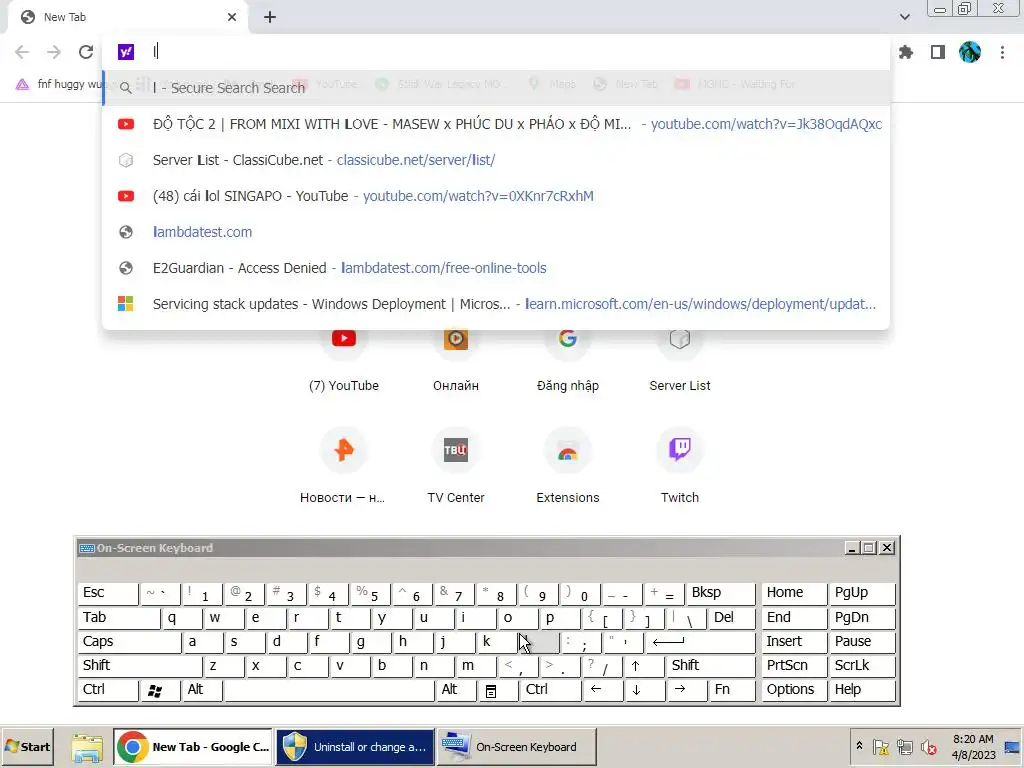
Task: Open the Chrome three-dot menu
Action: (1002, 52)
